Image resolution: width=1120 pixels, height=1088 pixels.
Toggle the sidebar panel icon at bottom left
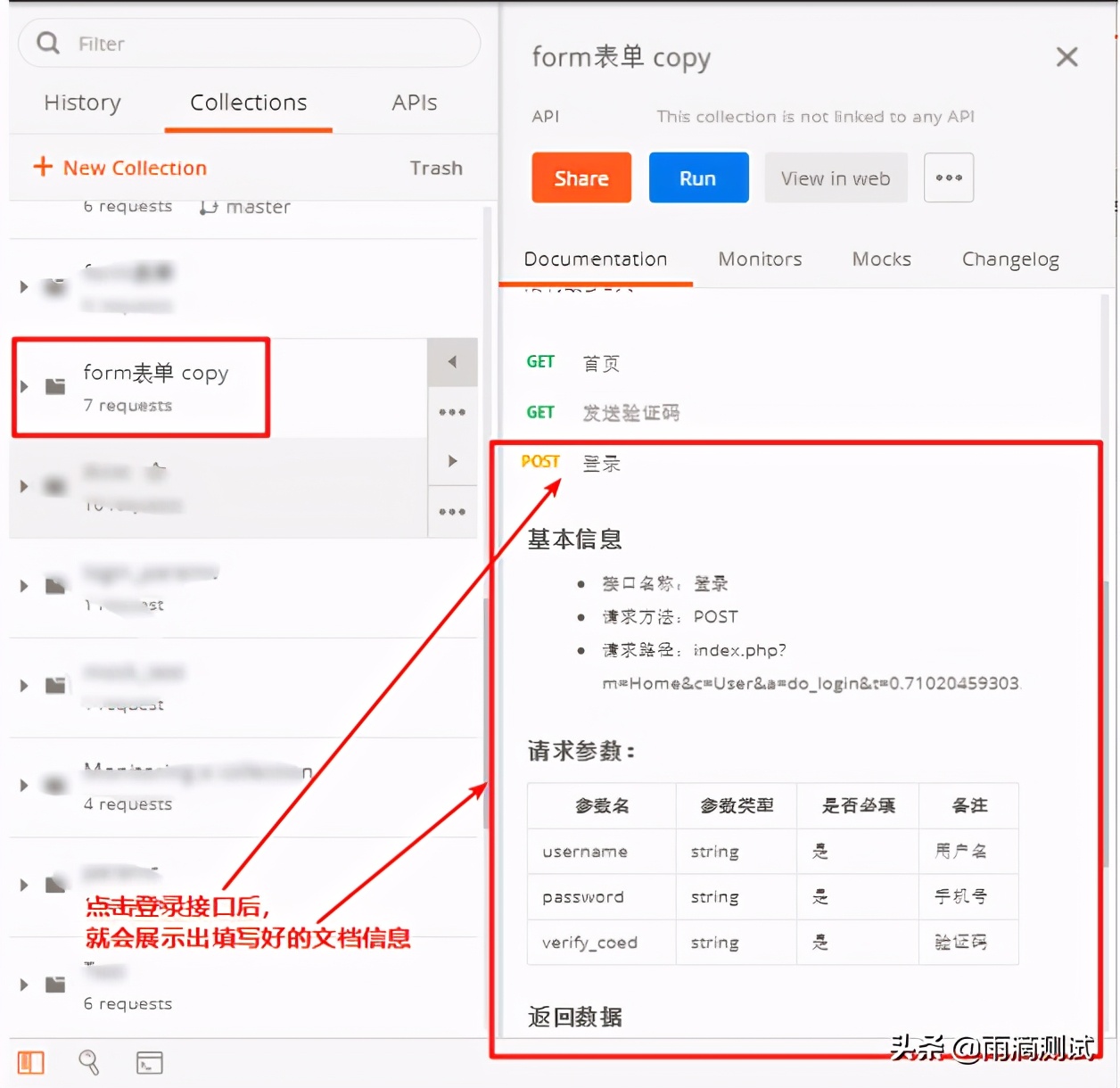coord(29,1062)
